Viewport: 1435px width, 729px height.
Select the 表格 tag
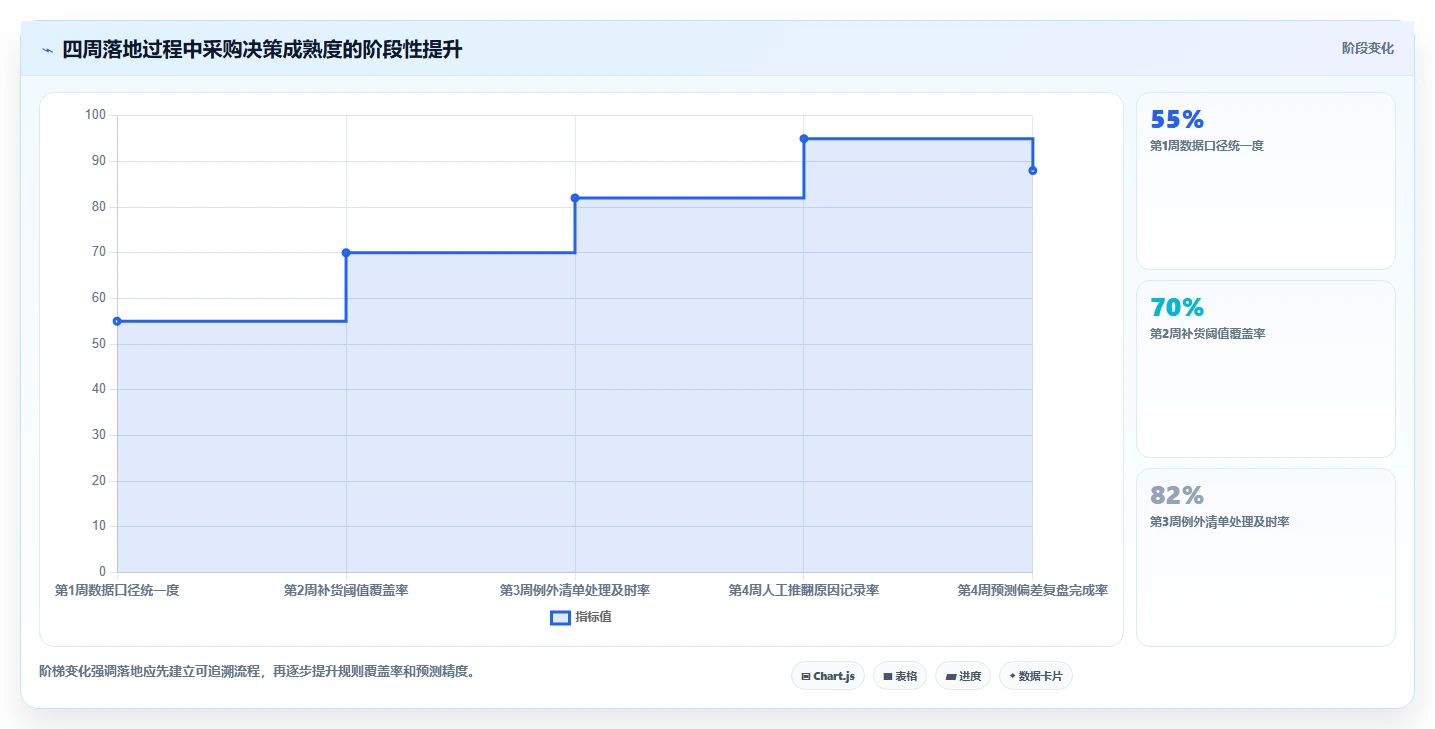[x=900, y=676]
